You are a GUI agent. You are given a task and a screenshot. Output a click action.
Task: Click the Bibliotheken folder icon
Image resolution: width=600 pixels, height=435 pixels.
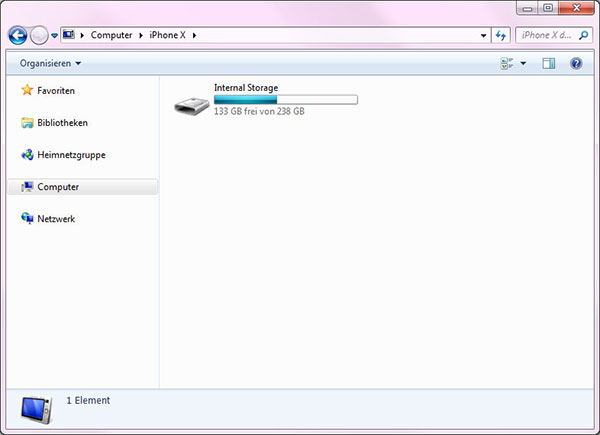pos(27,123)
